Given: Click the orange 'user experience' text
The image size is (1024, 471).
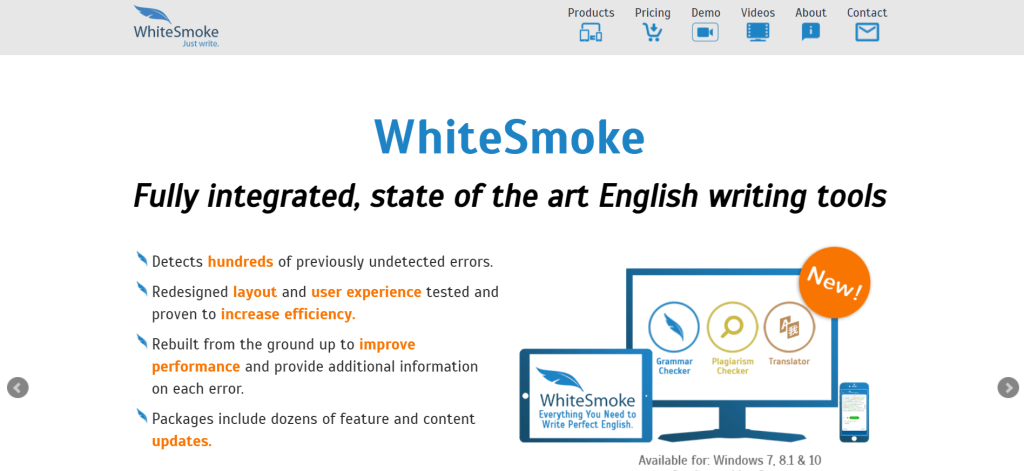Looking at the screenshot, I should [x=366, y=292].
